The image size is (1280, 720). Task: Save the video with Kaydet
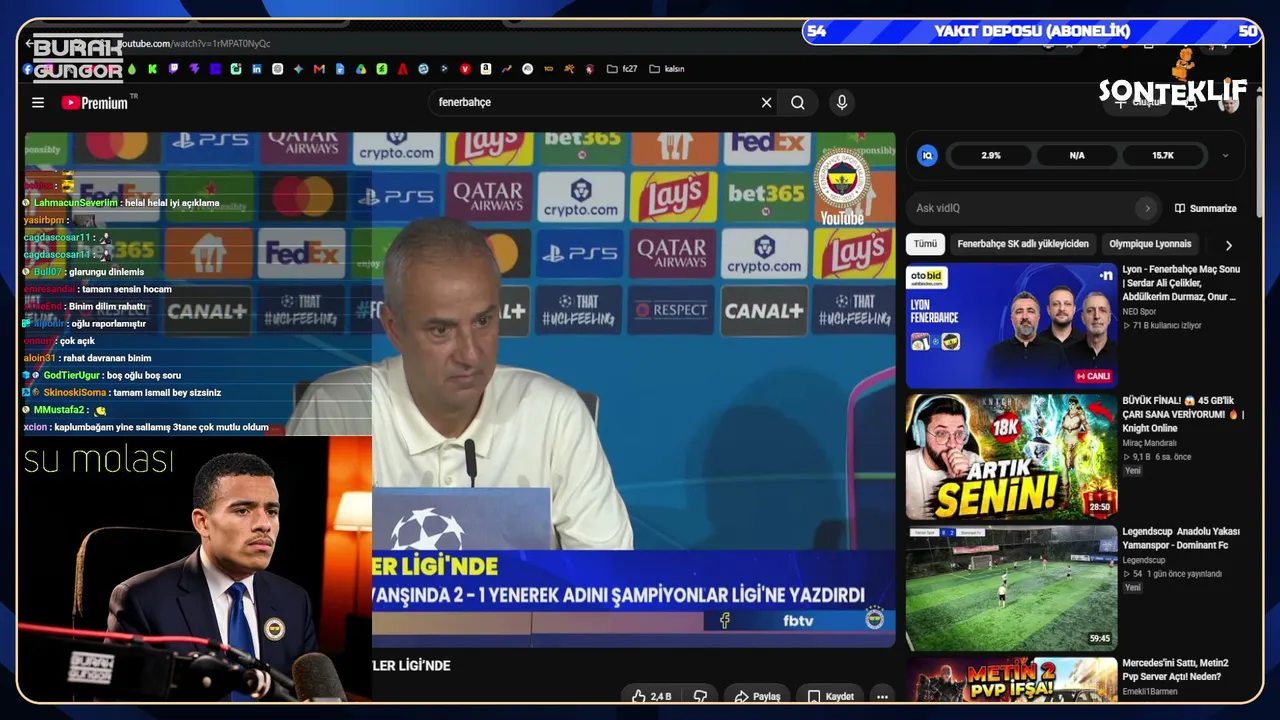click(x=831, y=696)
